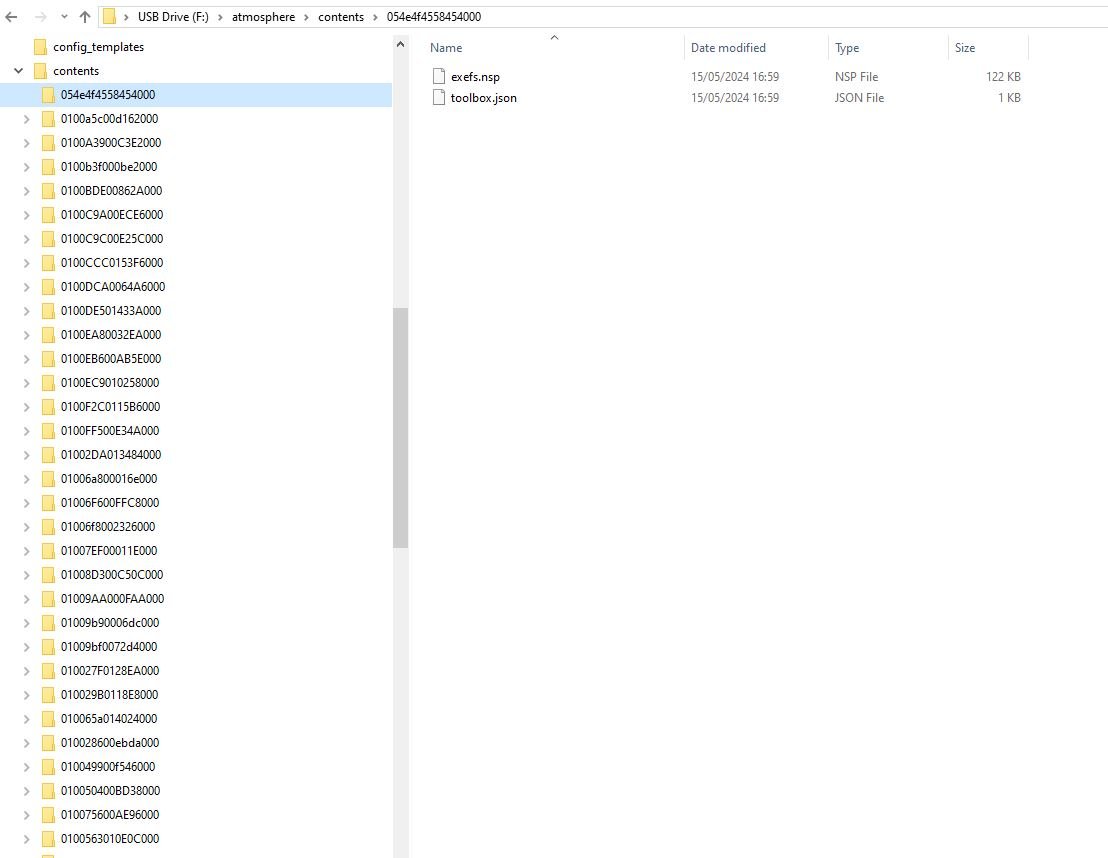Click the exefs.nsp file icon
The image size is (1108, 858).
(439, 76)
